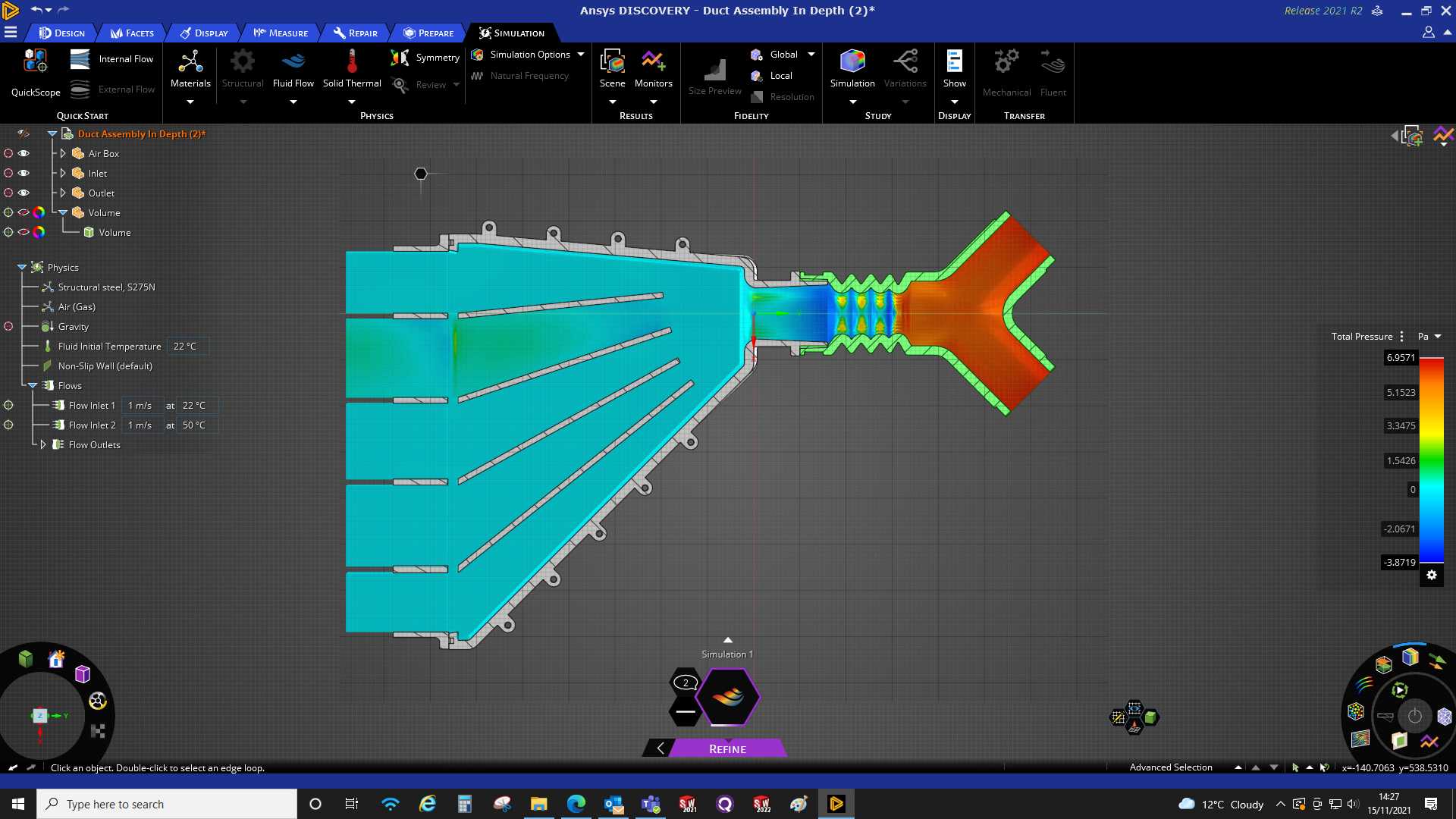Select the Air (Gas) material entry
Viewport: 1456px width, 819px height.
77,306
